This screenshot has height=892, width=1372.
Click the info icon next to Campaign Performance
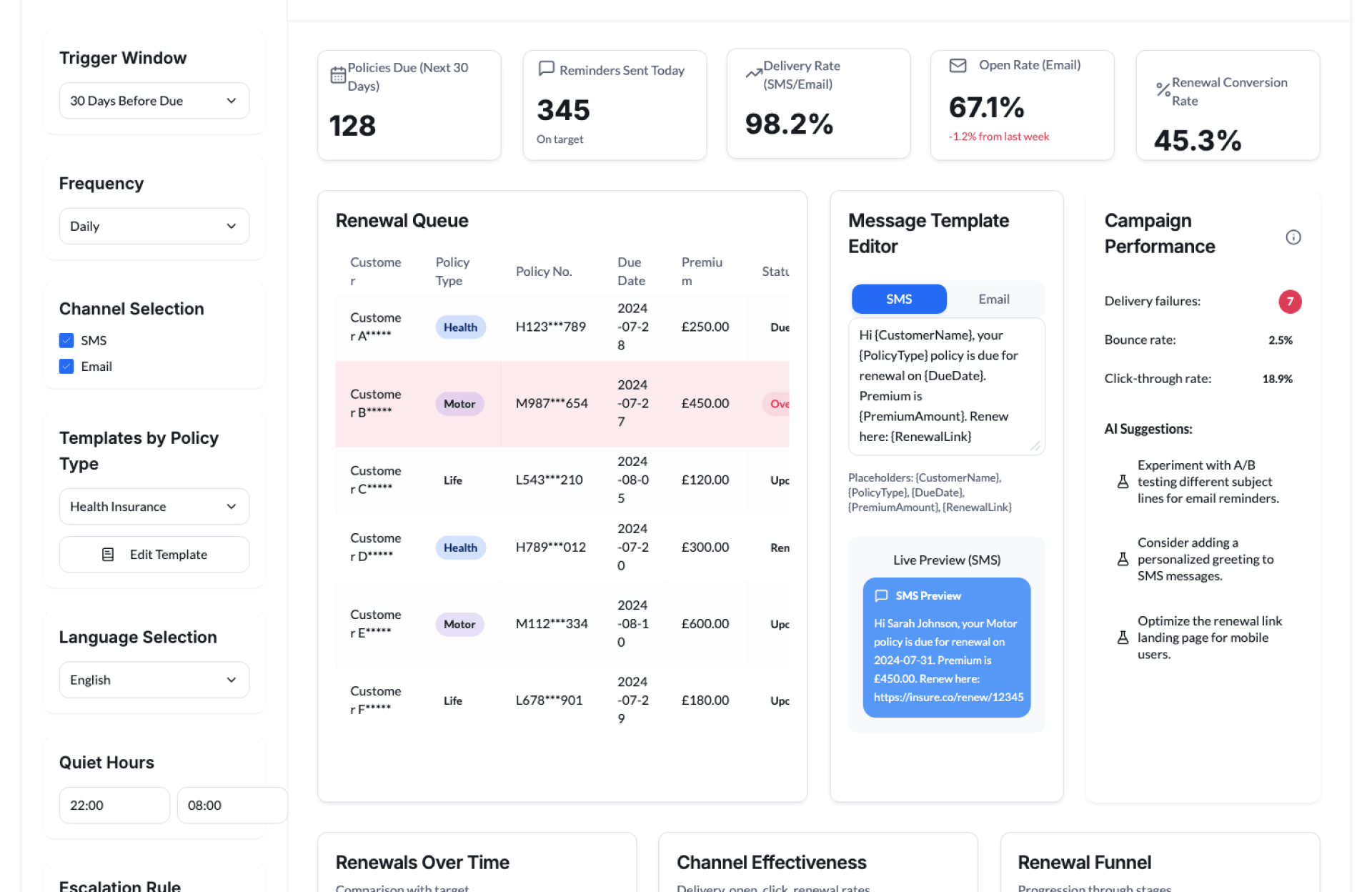1293,237
